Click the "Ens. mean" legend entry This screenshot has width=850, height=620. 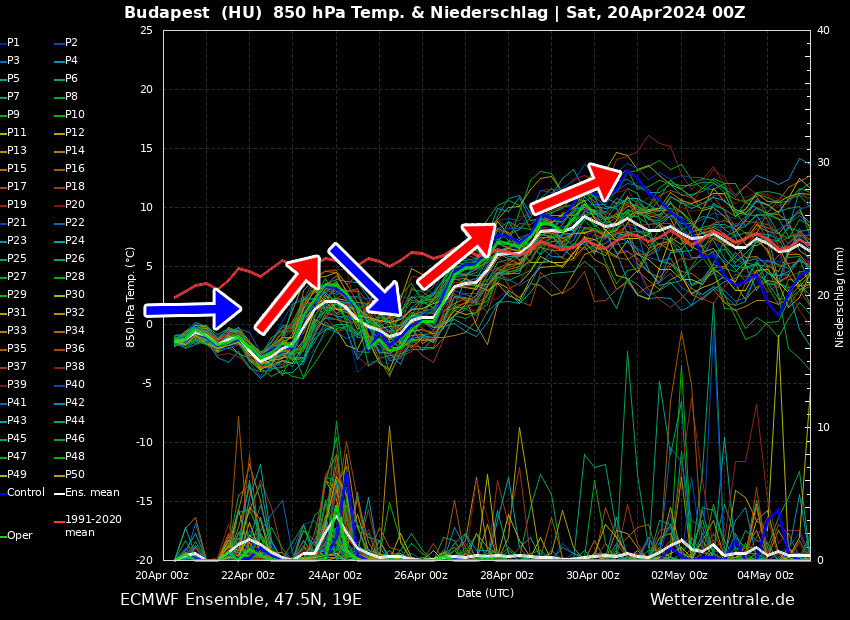click(87, 492)
